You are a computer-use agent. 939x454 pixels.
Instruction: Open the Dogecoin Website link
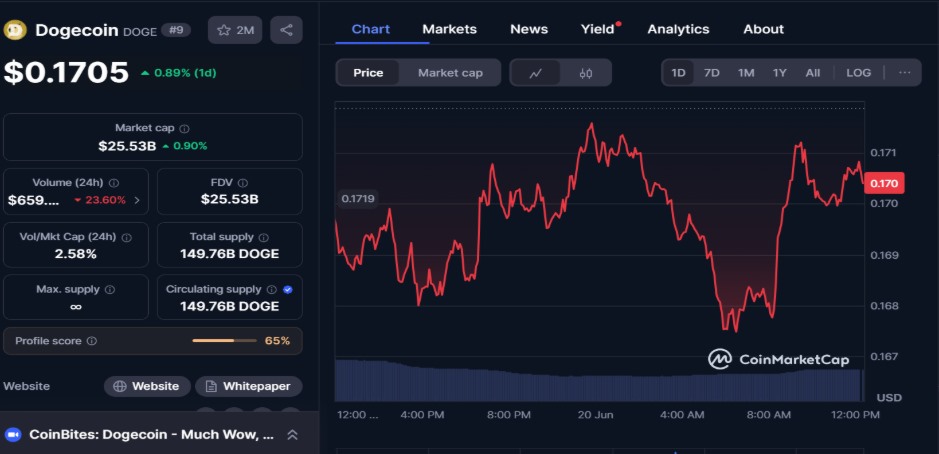pos(147,386)
